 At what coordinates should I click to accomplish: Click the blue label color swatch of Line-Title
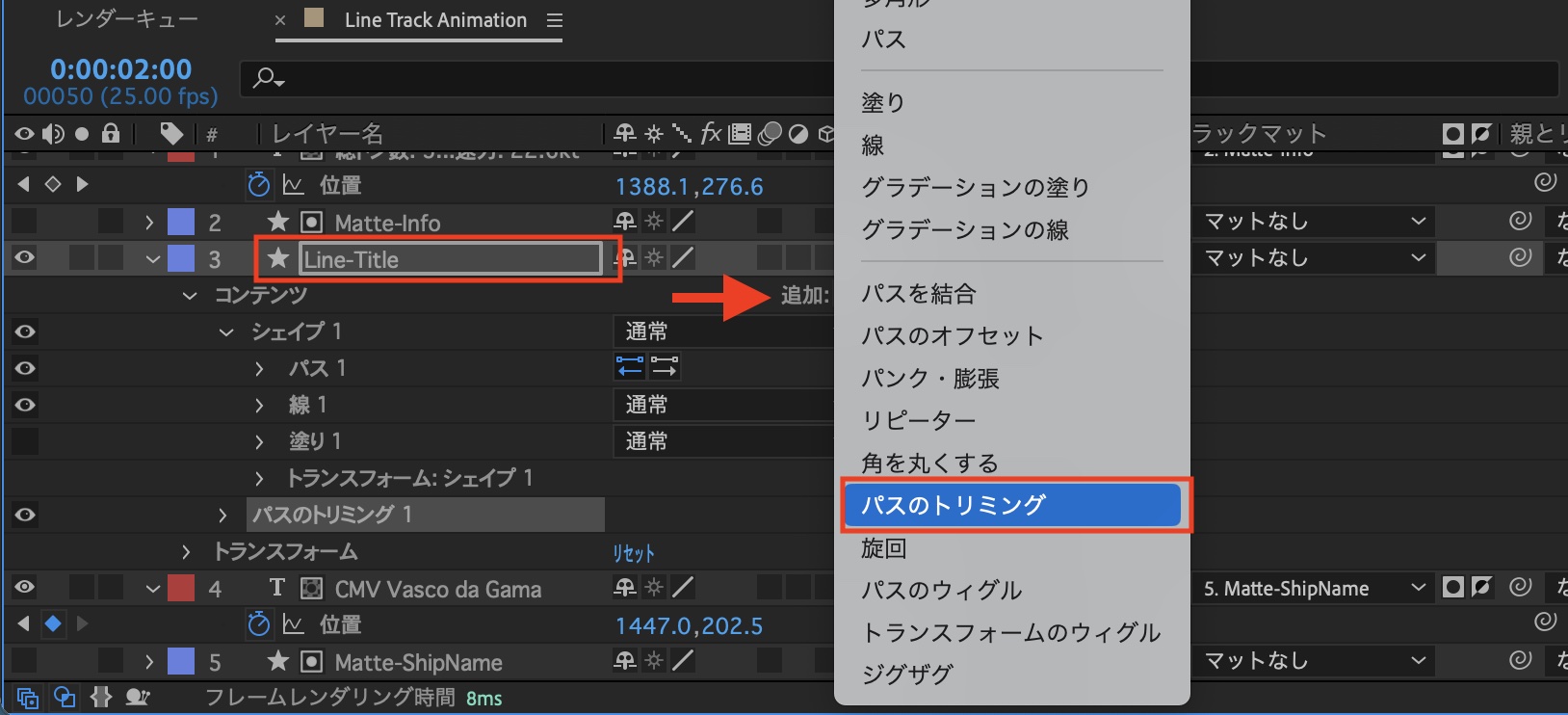point(181,258)
